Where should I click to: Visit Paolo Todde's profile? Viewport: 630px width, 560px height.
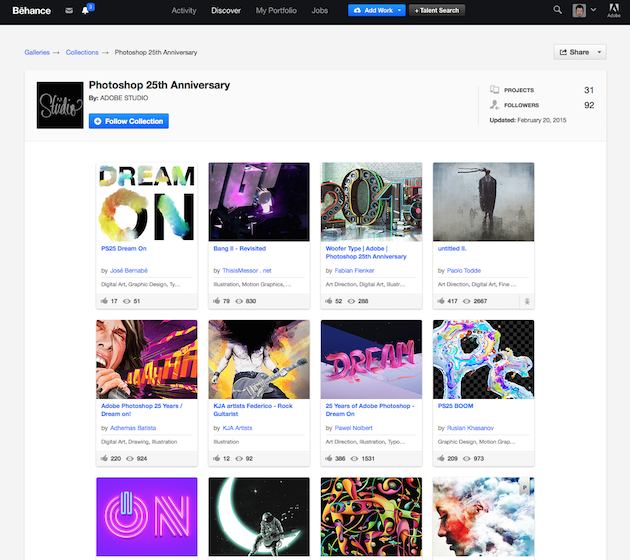(x=464, y=270)
